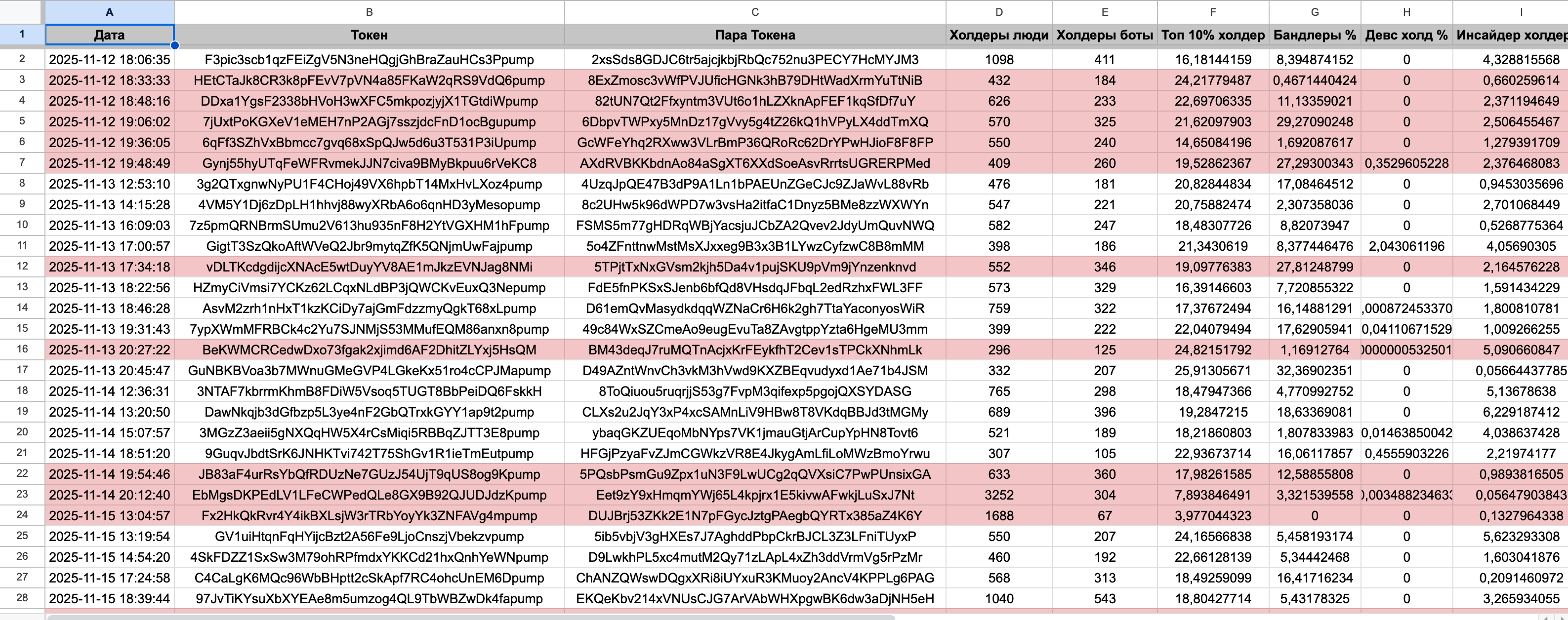Viewport: 1568px width, 620px height.
Task: Select the Девс холд % header cell
Action: pos(1406,35)
